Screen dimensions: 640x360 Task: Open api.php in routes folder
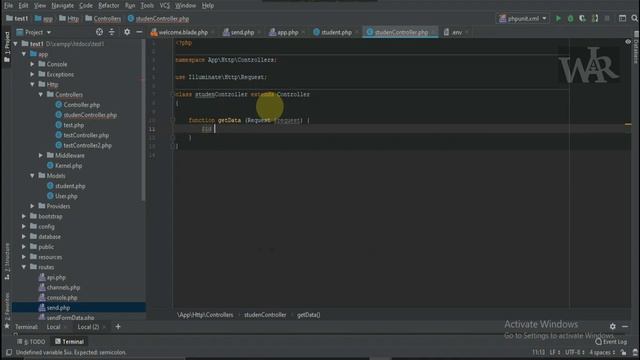point(56,277)
